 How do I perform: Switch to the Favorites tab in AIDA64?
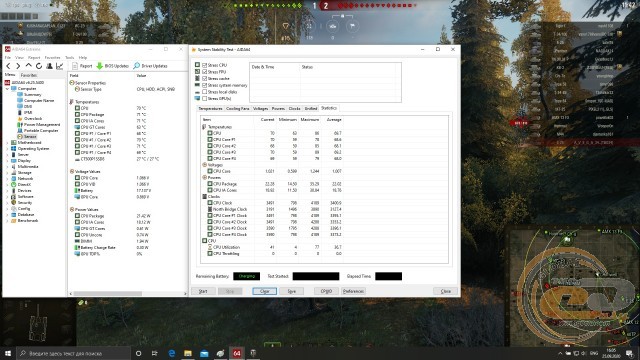(29, 75)
